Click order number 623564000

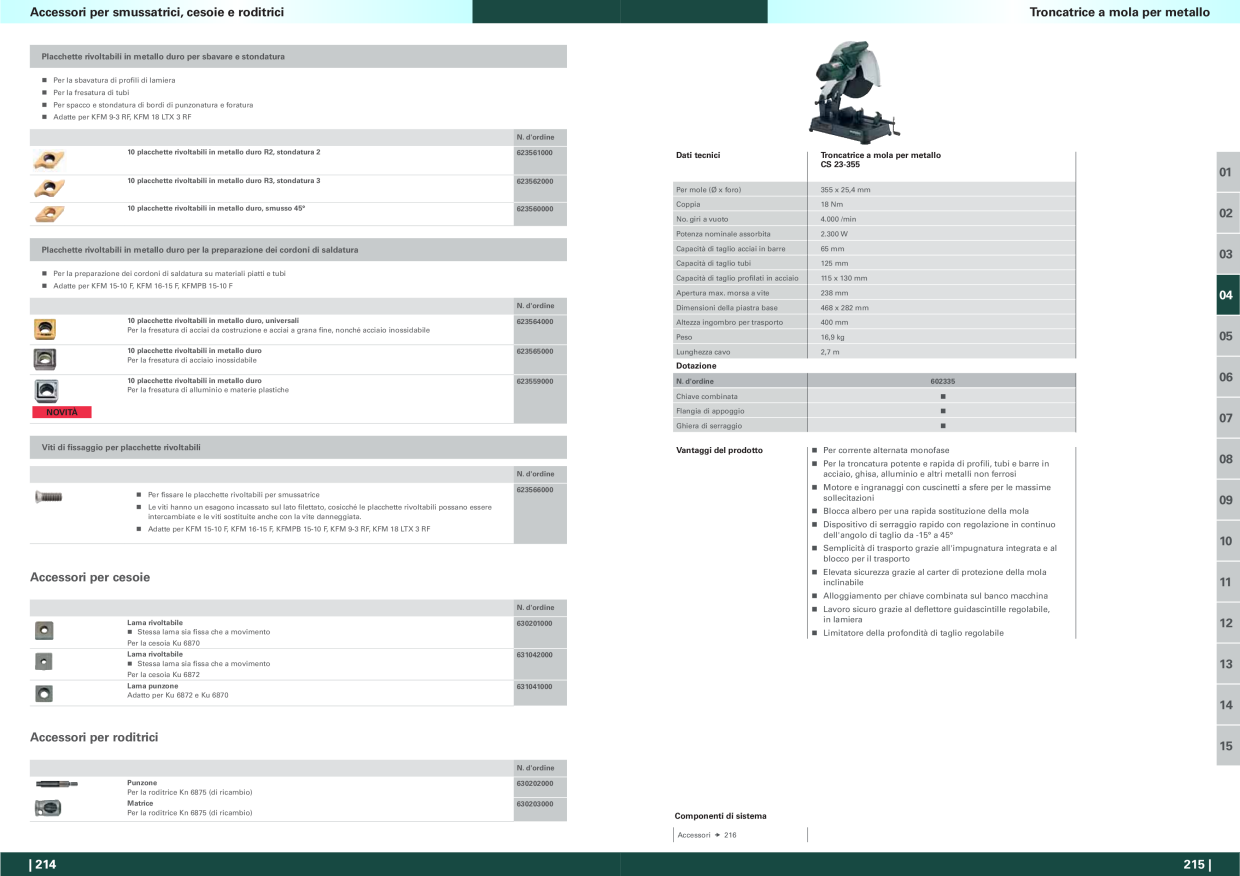click(x=534, y=321)
